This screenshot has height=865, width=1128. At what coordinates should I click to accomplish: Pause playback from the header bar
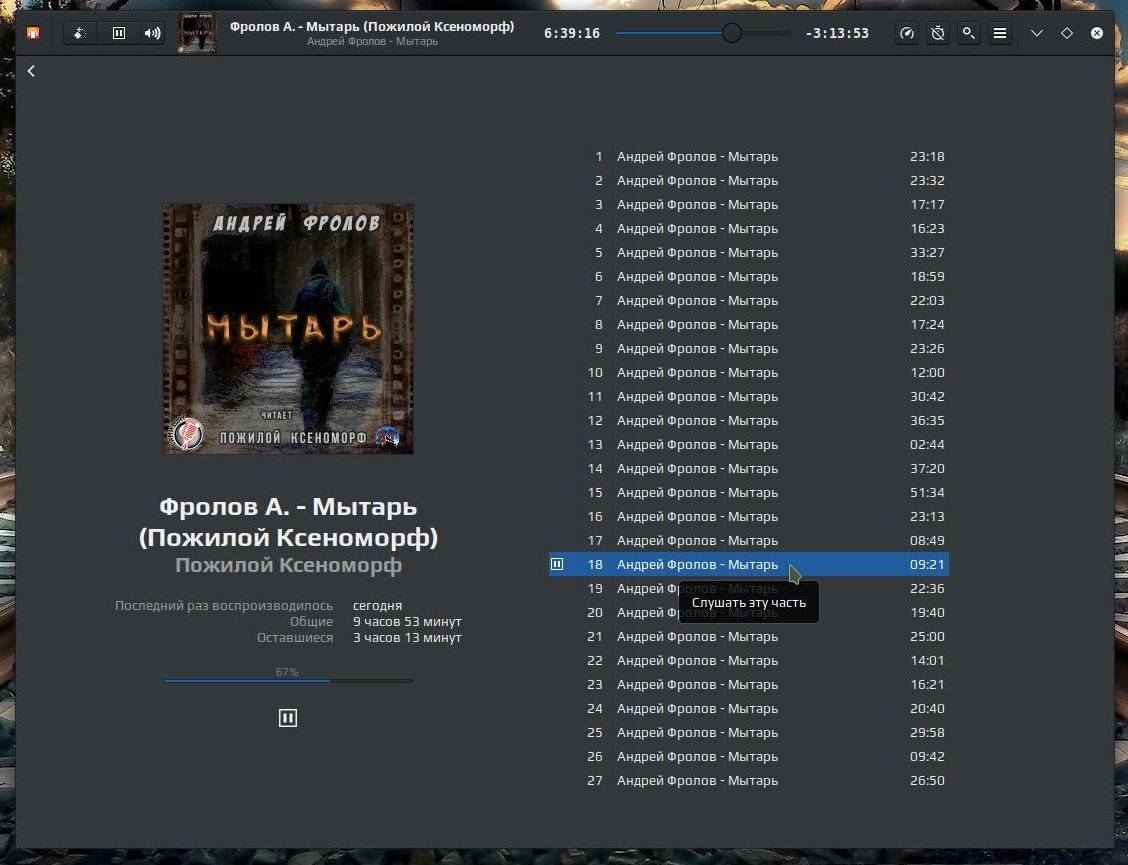tap(119, 33)
